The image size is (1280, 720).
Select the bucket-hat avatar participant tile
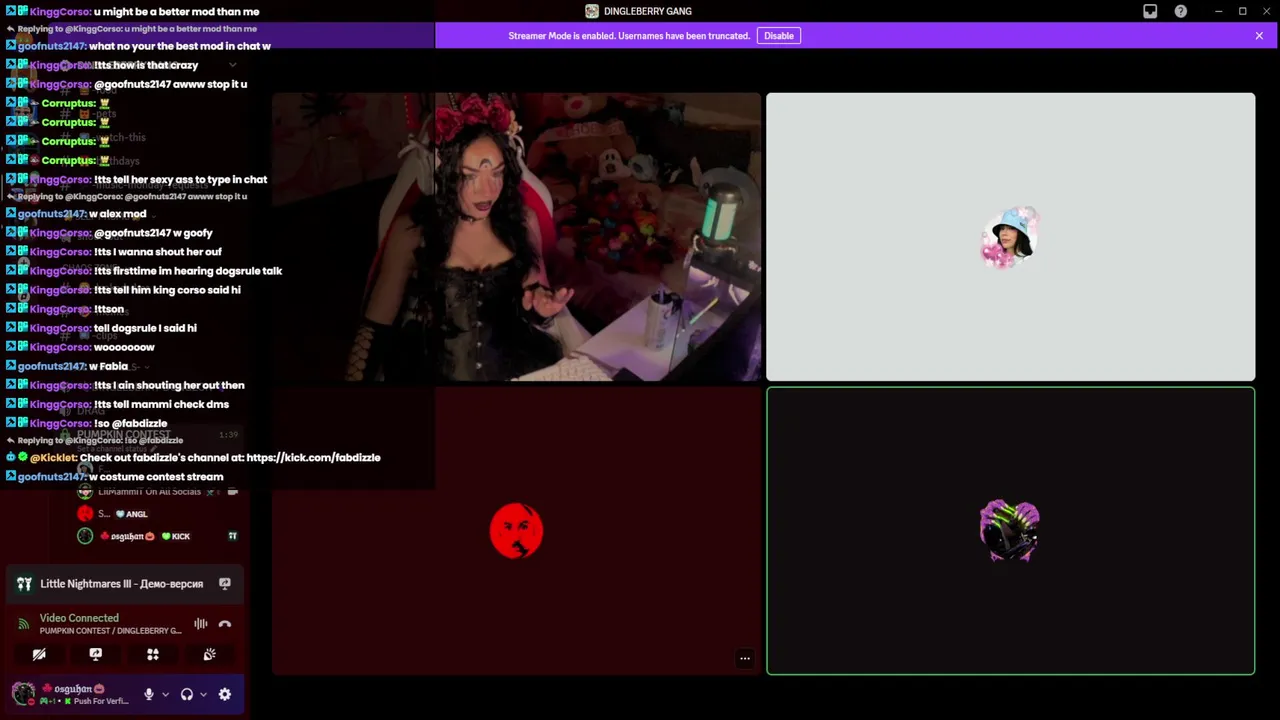point(1010,237)
